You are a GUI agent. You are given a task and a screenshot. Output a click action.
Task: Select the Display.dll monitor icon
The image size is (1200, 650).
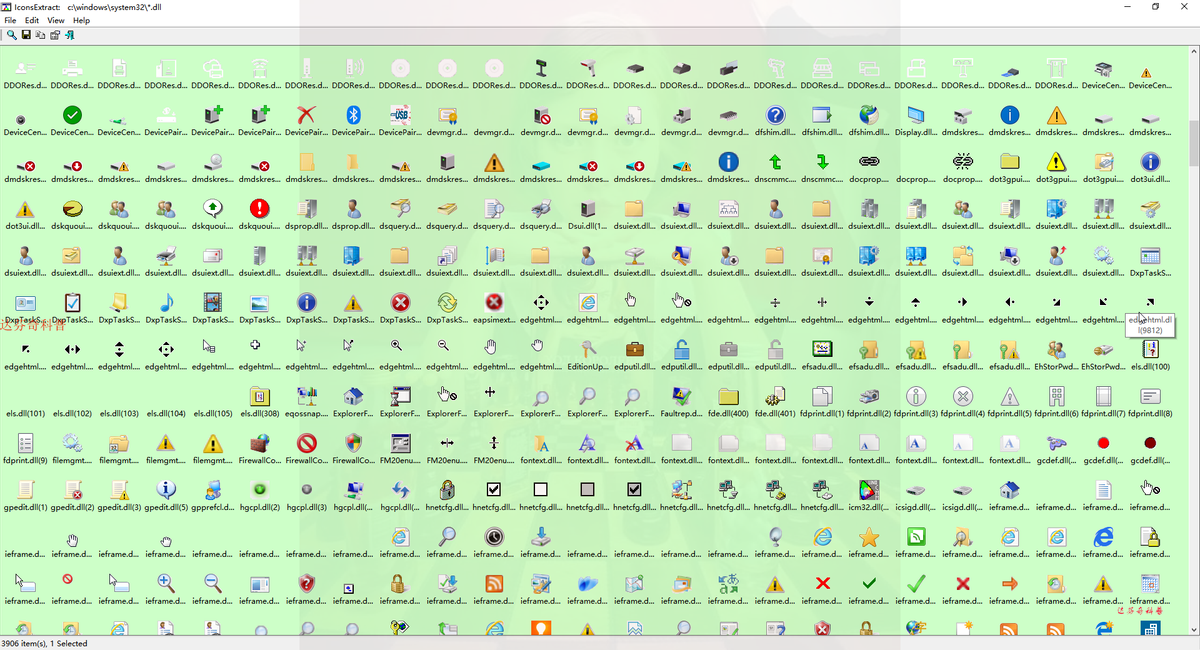(x=915, y=115)
